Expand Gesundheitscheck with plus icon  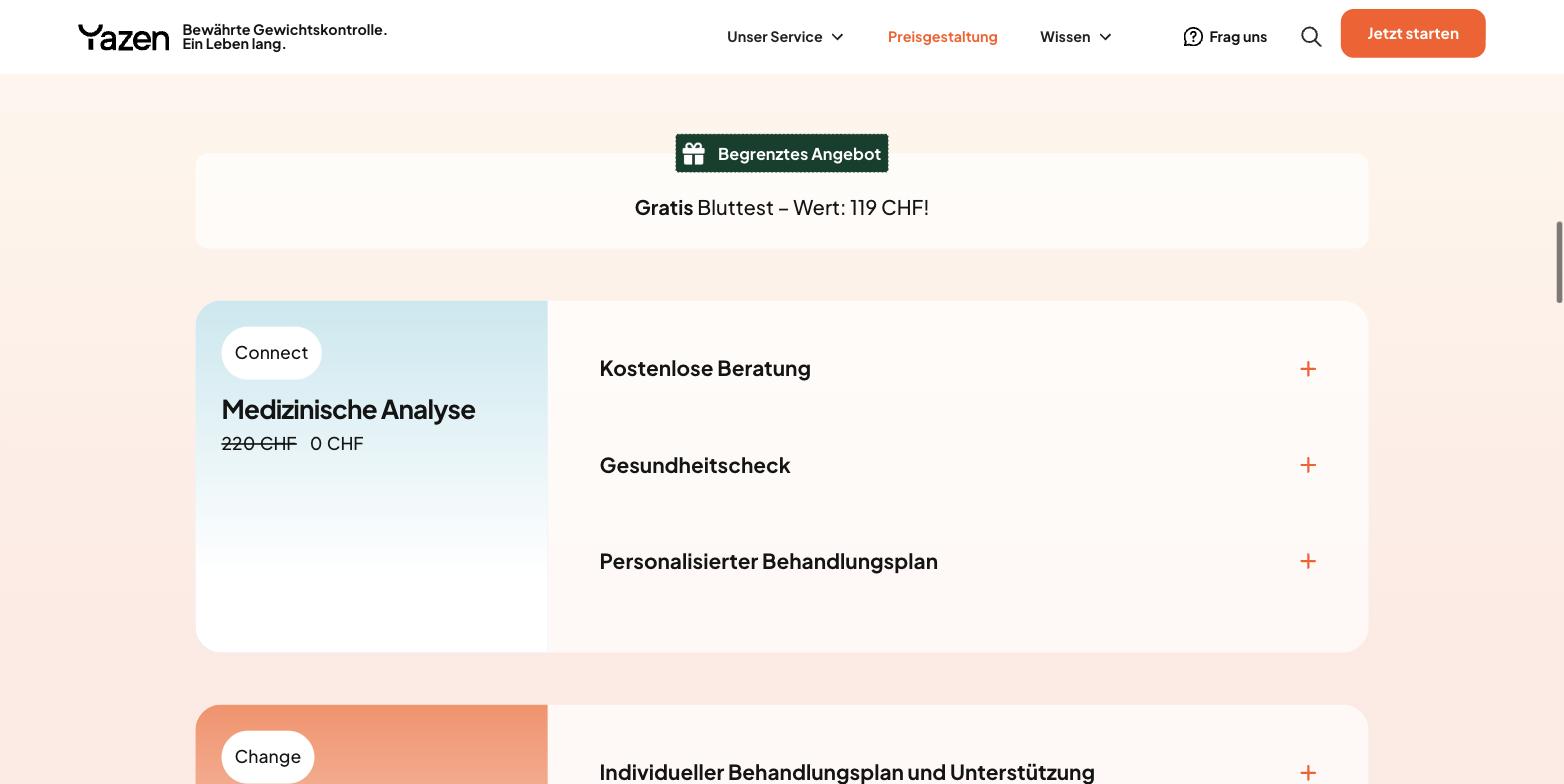point(1308,465)
